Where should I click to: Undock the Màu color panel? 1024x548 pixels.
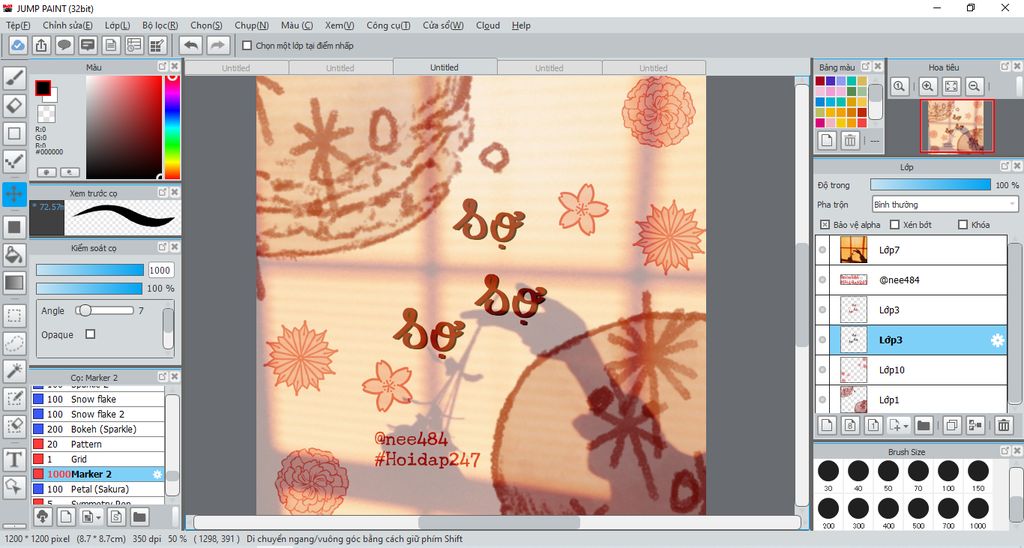[x=163, y=67]
